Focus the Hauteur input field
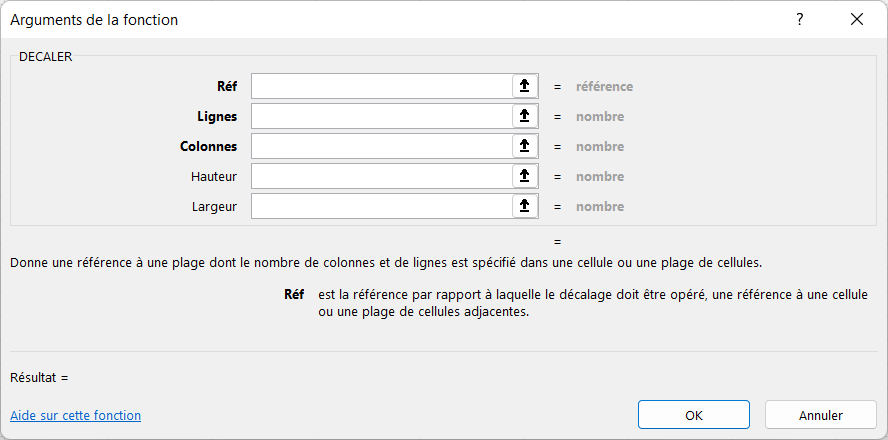 382,176
